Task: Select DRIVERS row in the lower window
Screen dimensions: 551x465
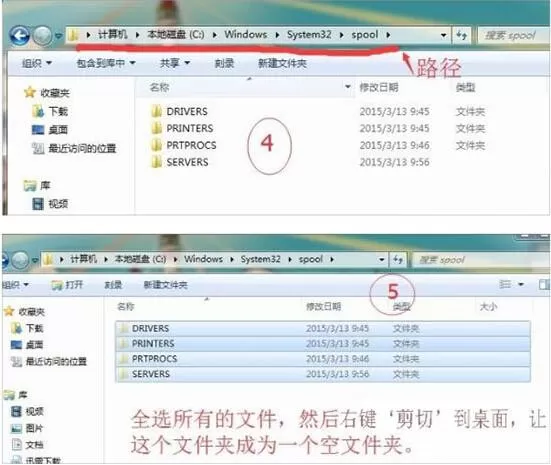Action: [x=323, y=328]
